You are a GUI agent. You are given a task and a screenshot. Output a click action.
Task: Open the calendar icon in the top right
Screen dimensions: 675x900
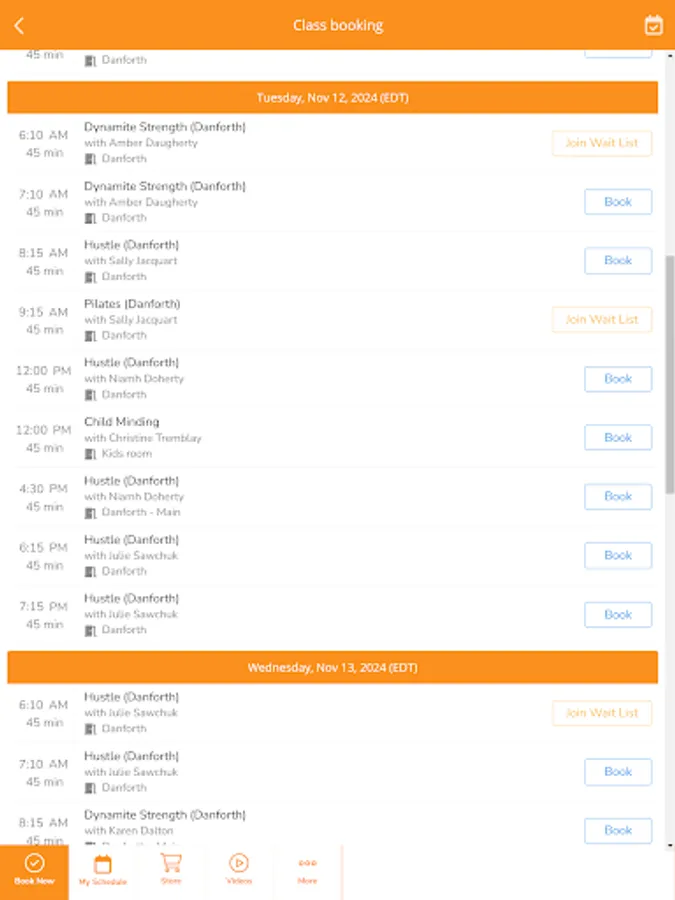652,25
